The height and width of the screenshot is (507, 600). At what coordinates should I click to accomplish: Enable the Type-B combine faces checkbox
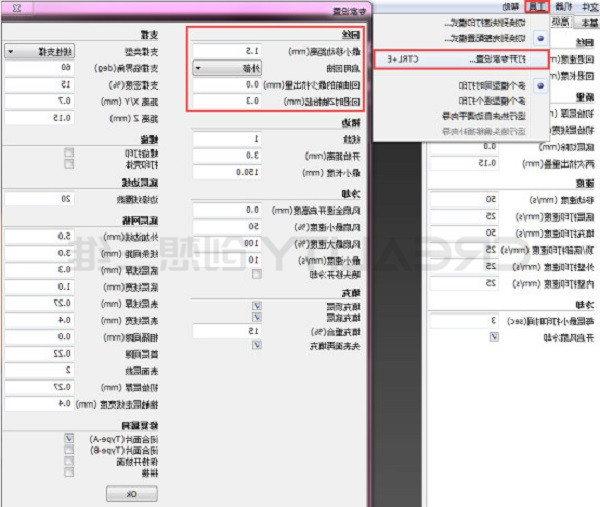68,448
